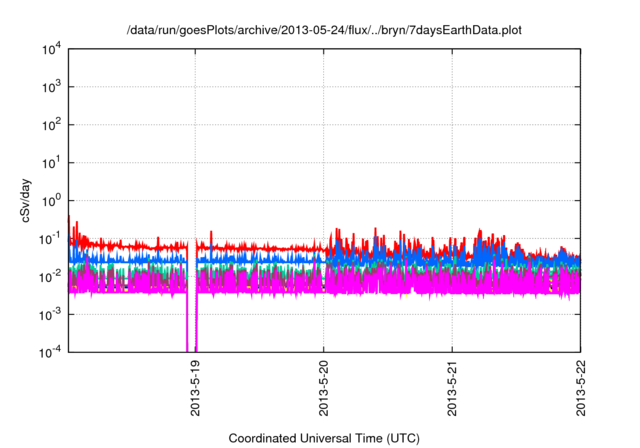640x448 pixels.
Task: Select the 10^-3 y-axis tick label
Action: pyautogui.click(x=50, y=315)
